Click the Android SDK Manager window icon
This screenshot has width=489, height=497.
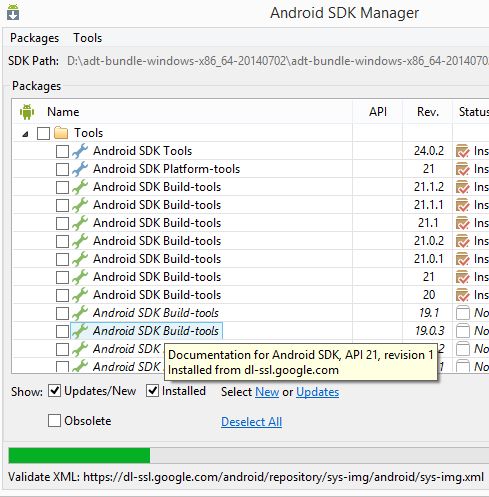13,12
